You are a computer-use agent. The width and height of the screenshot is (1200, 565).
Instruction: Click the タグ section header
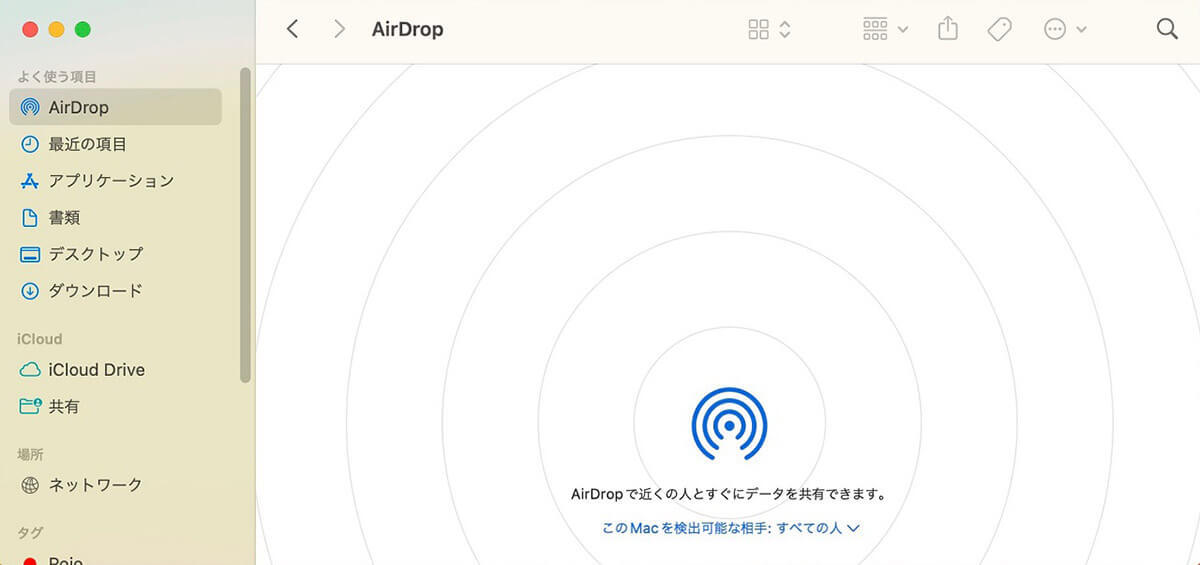pos(30,533)
